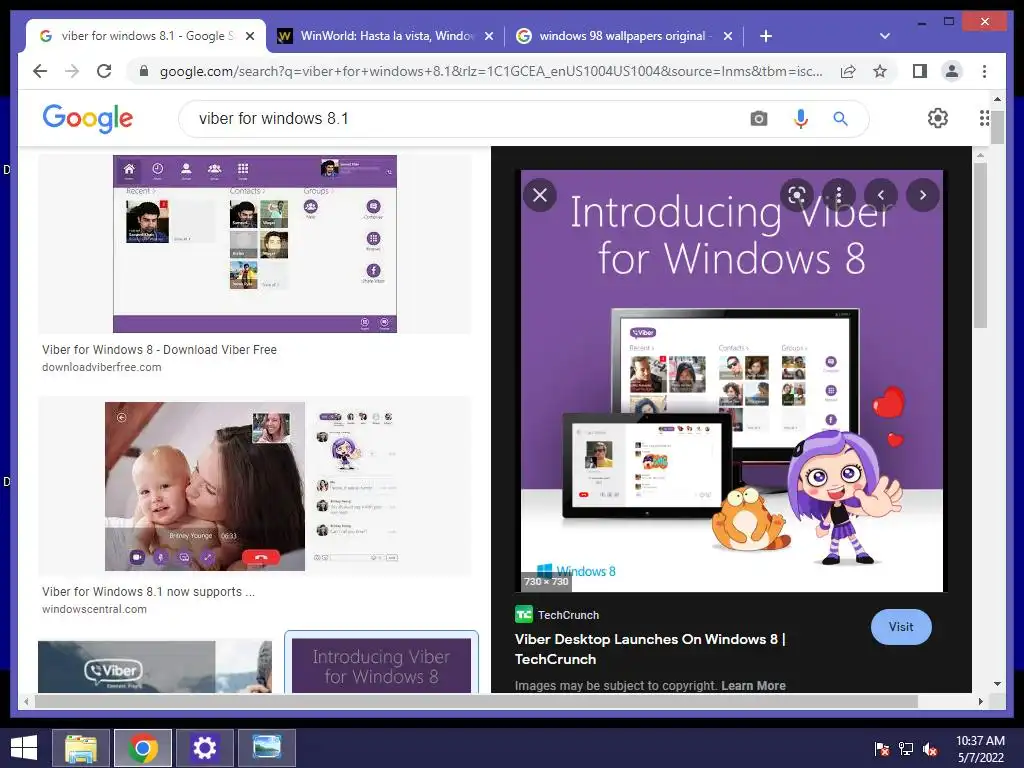Viewport: 1024px width, 768px height.
Task: Open Google apps grid
Action: tap(984, 118)
